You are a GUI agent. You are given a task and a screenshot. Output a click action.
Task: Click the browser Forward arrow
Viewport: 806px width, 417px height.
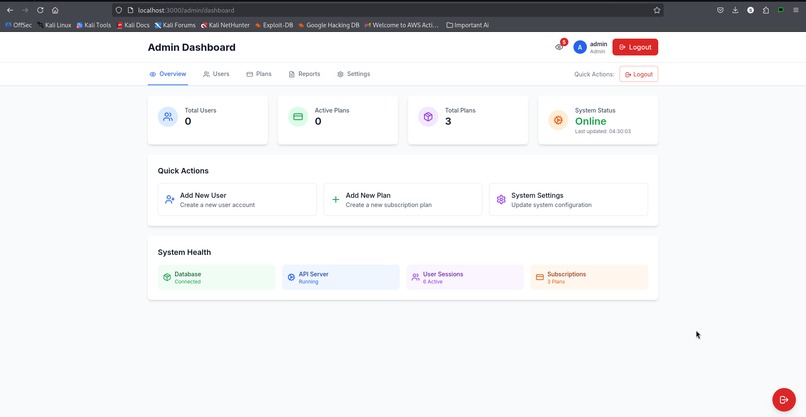[25, 10]
